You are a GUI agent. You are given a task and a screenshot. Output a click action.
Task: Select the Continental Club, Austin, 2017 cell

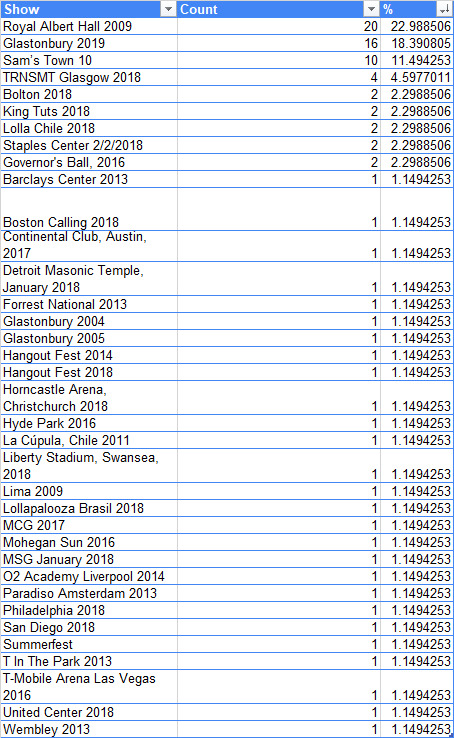click(x=89, y=246)
